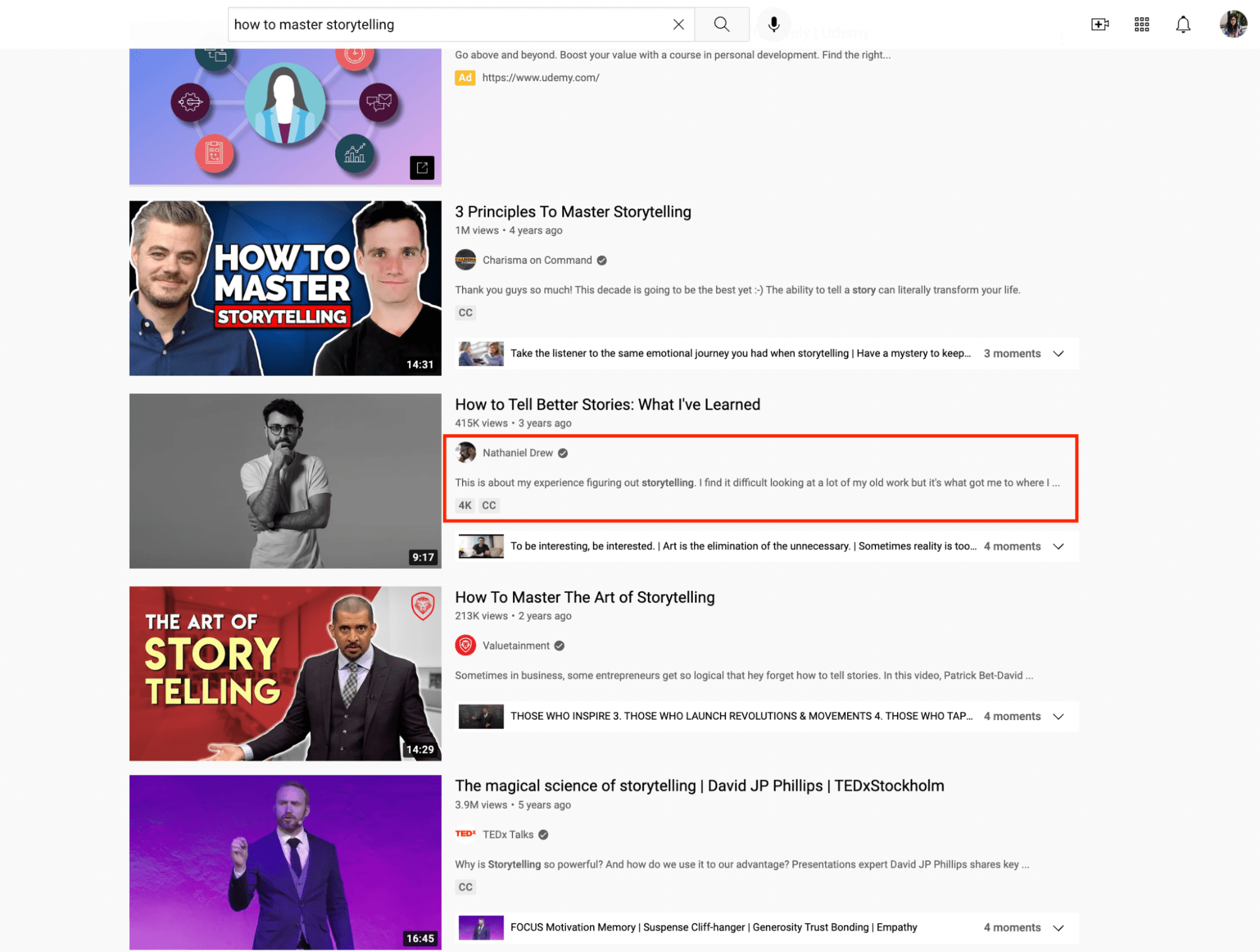Click 'Sometimes in business' video description

point(744,675)
